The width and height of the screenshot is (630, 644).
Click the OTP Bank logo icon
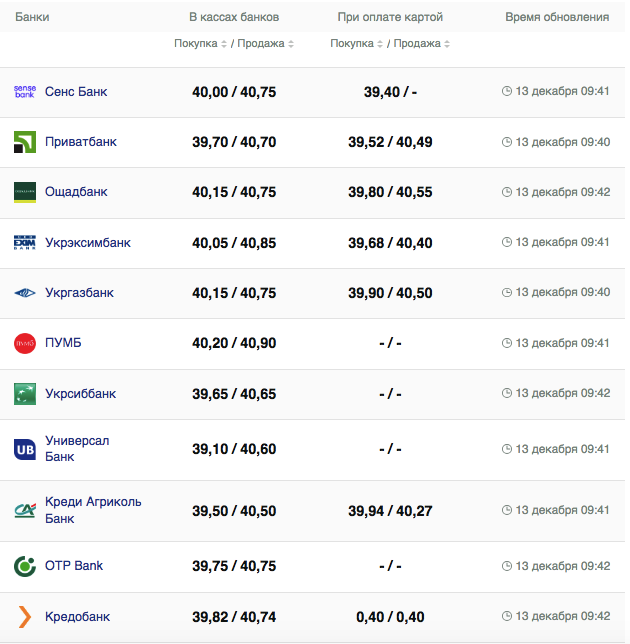[x=25, y=566]
